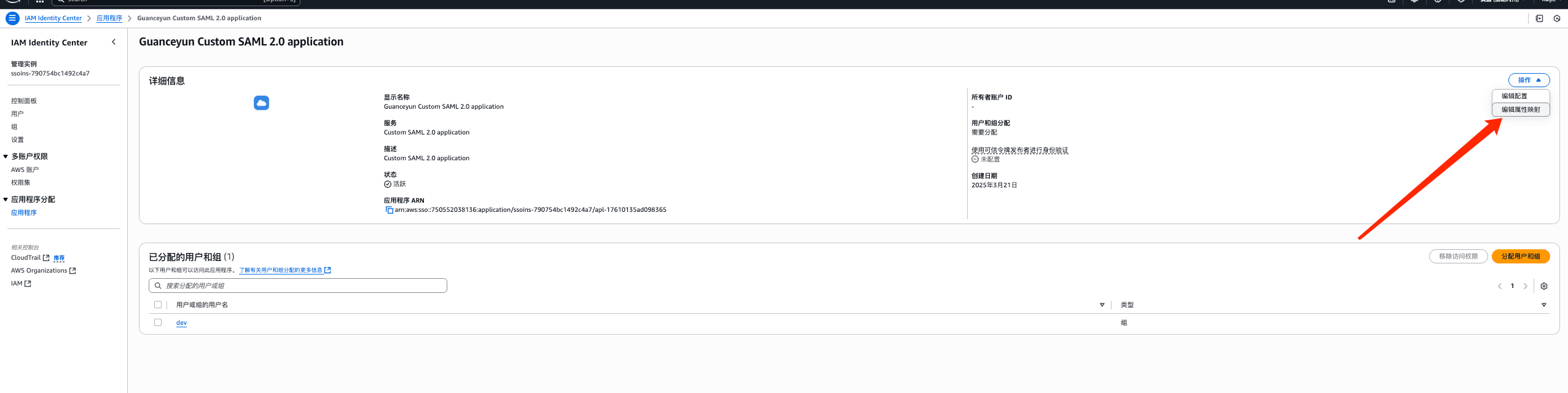Viewport: 1568px width, 393px height.
Task: Tick the checkbox for the dev row
Action: point(158,322)
